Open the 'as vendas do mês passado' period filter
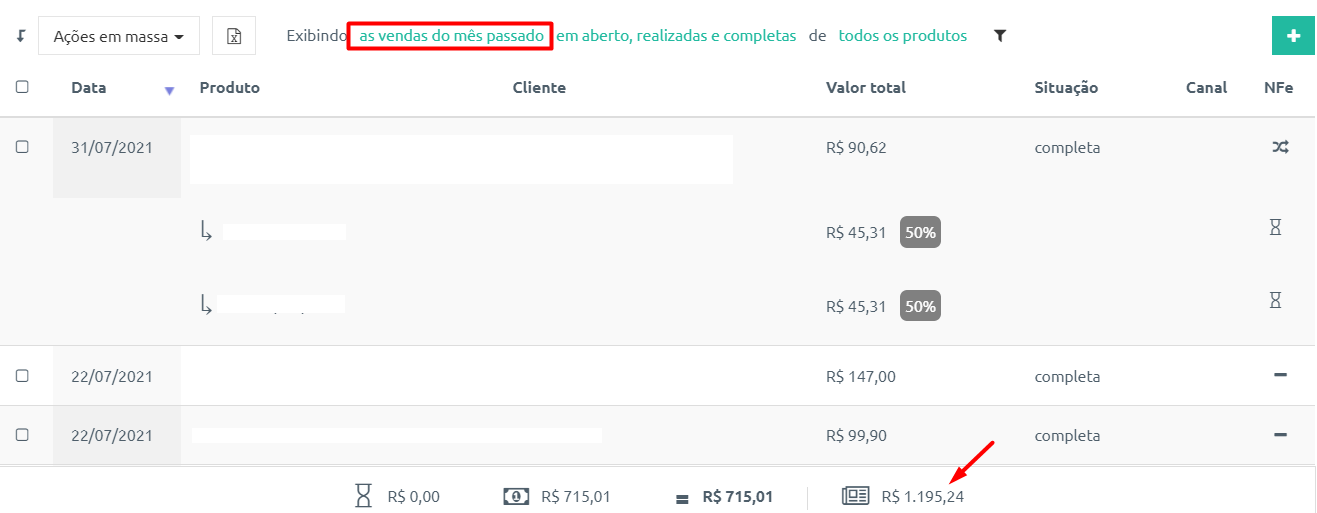The height and width of the screenshot is (513, 1317). coord(452,36)
